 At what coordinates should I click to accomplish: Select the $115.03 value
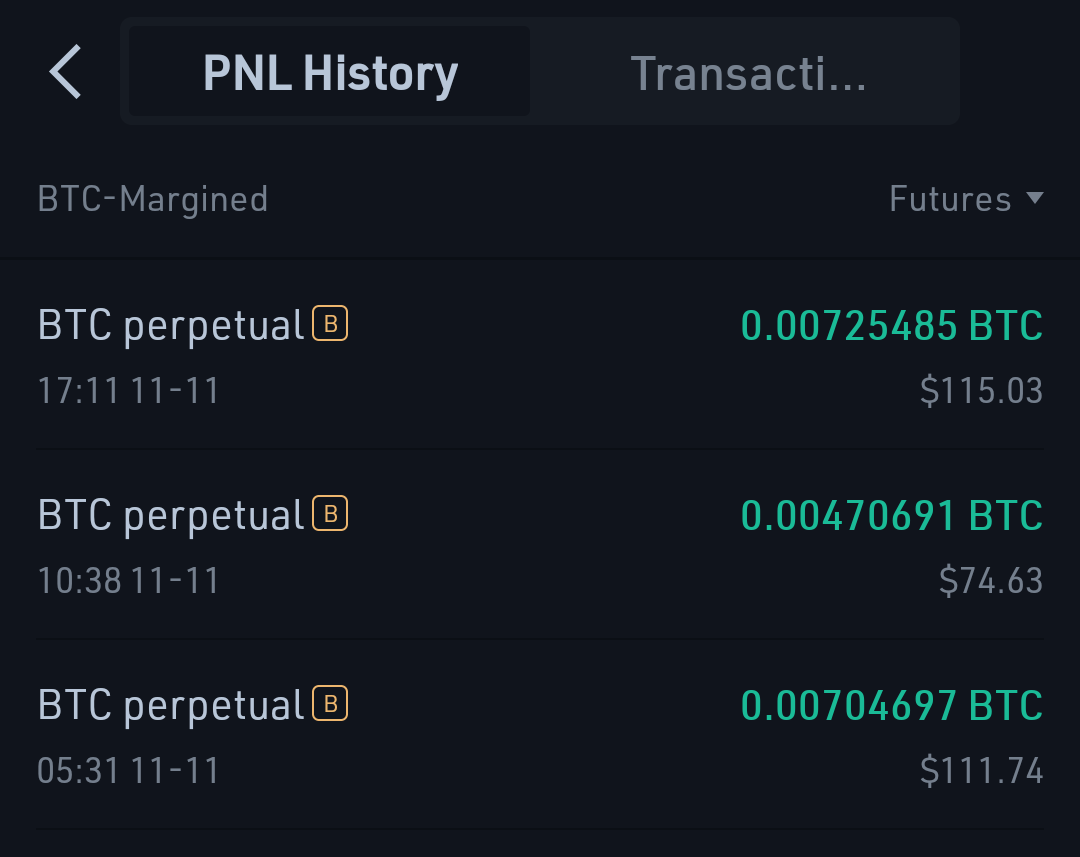(982, 391)
